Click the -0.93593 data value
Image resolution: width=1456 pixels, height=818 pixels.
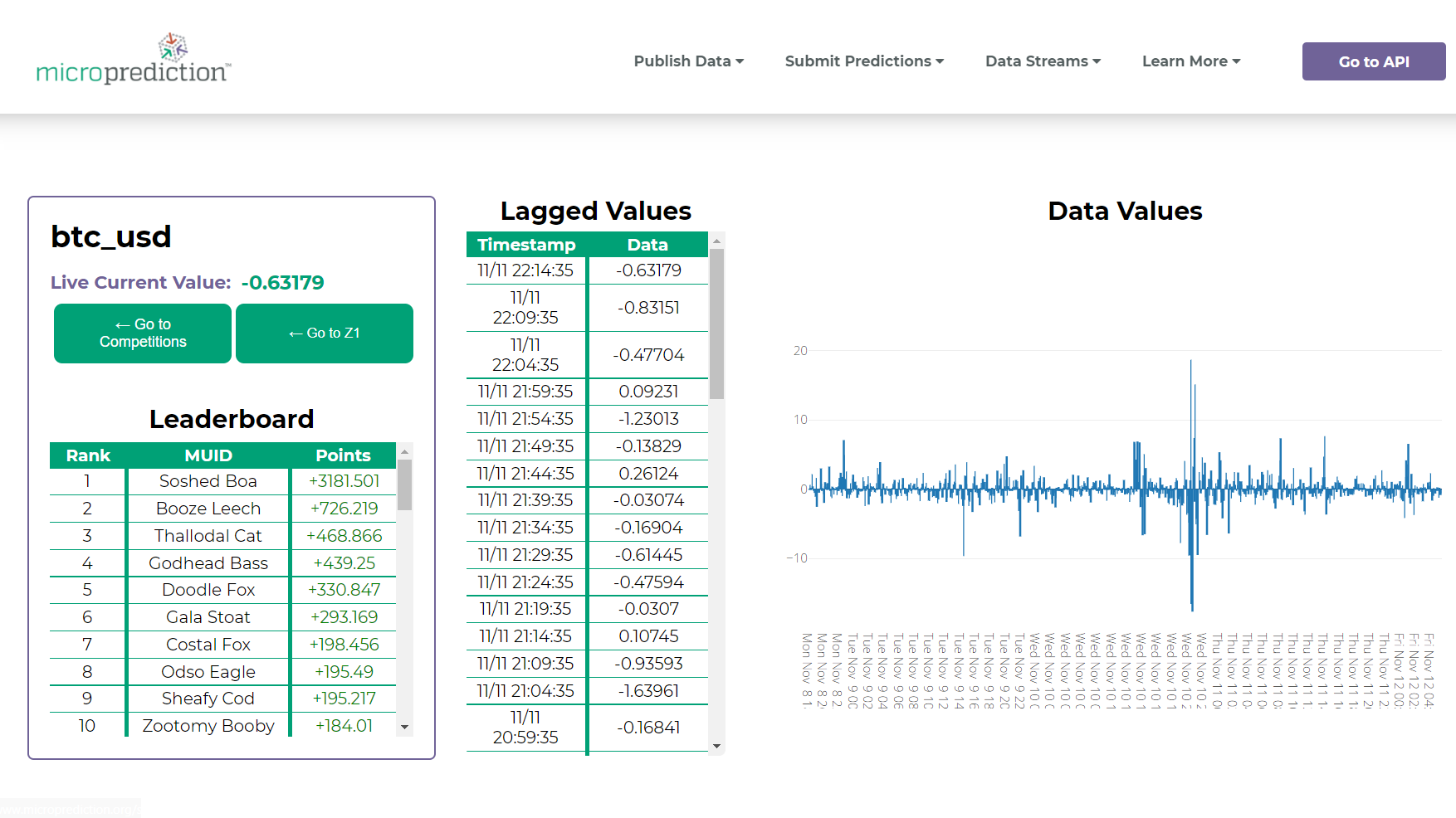tap(648, 664)
